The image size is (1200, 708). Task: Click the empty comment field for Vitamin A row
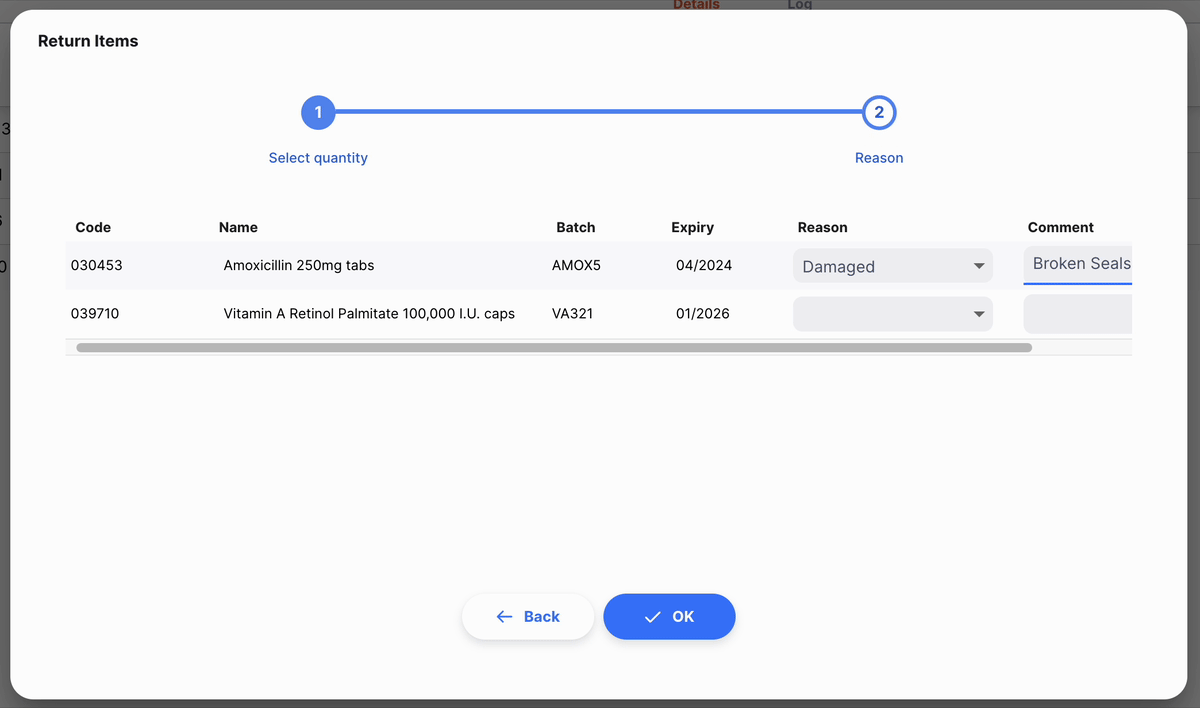click(1078, 314)
